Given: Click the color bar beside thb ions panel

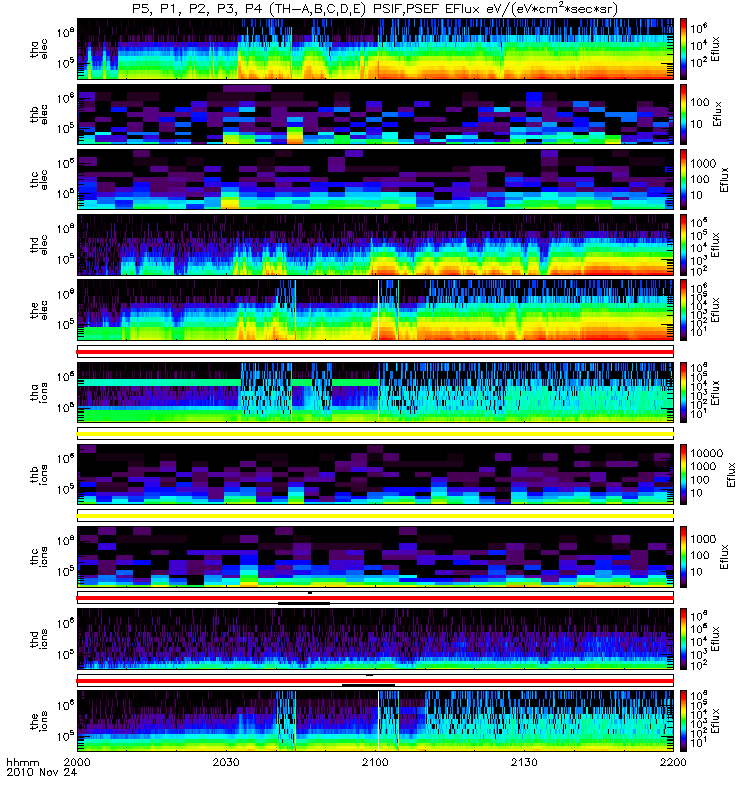Looking at the screenshot, I should click(683, 474).
